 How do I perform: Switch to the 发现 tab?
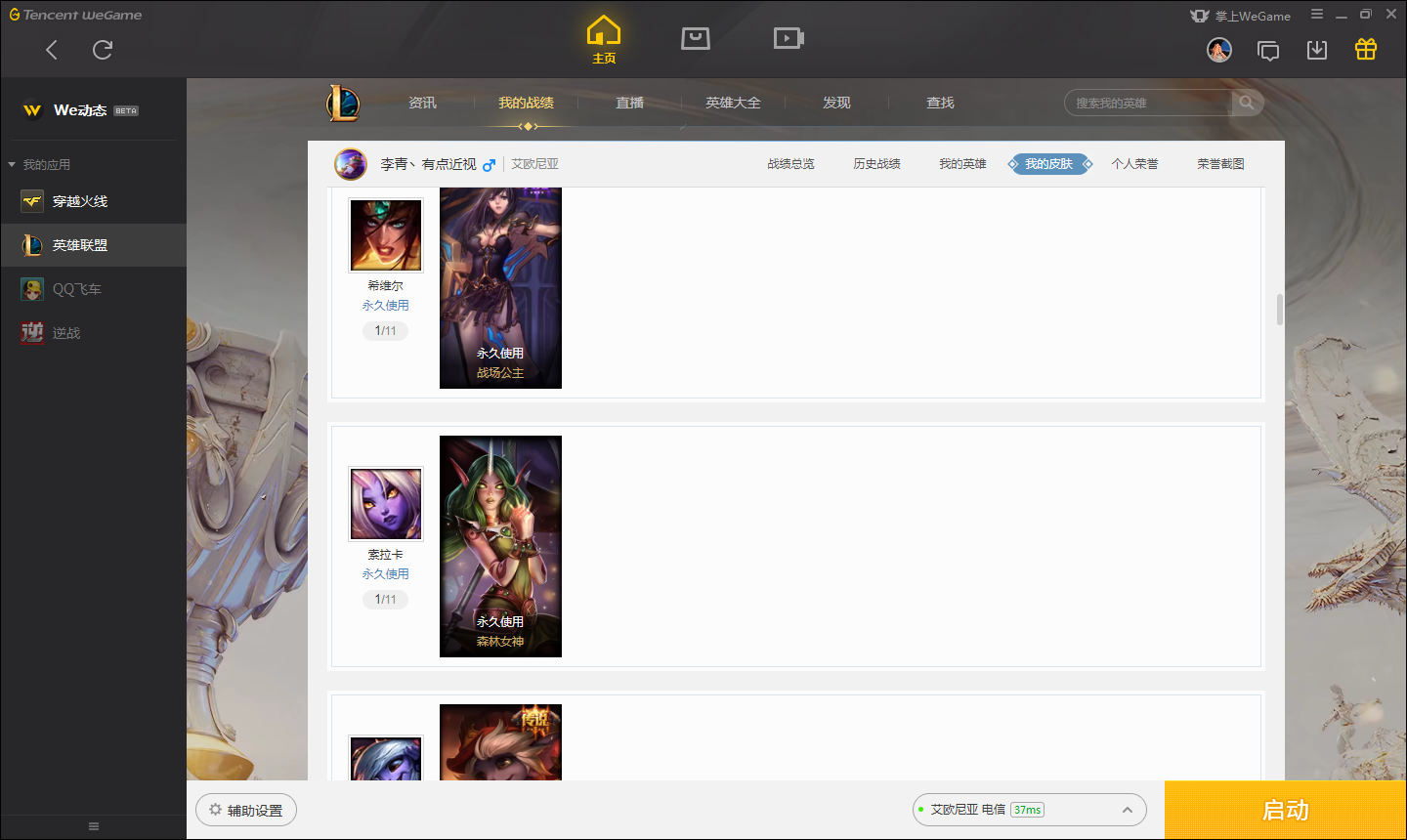tap(836, 103)
